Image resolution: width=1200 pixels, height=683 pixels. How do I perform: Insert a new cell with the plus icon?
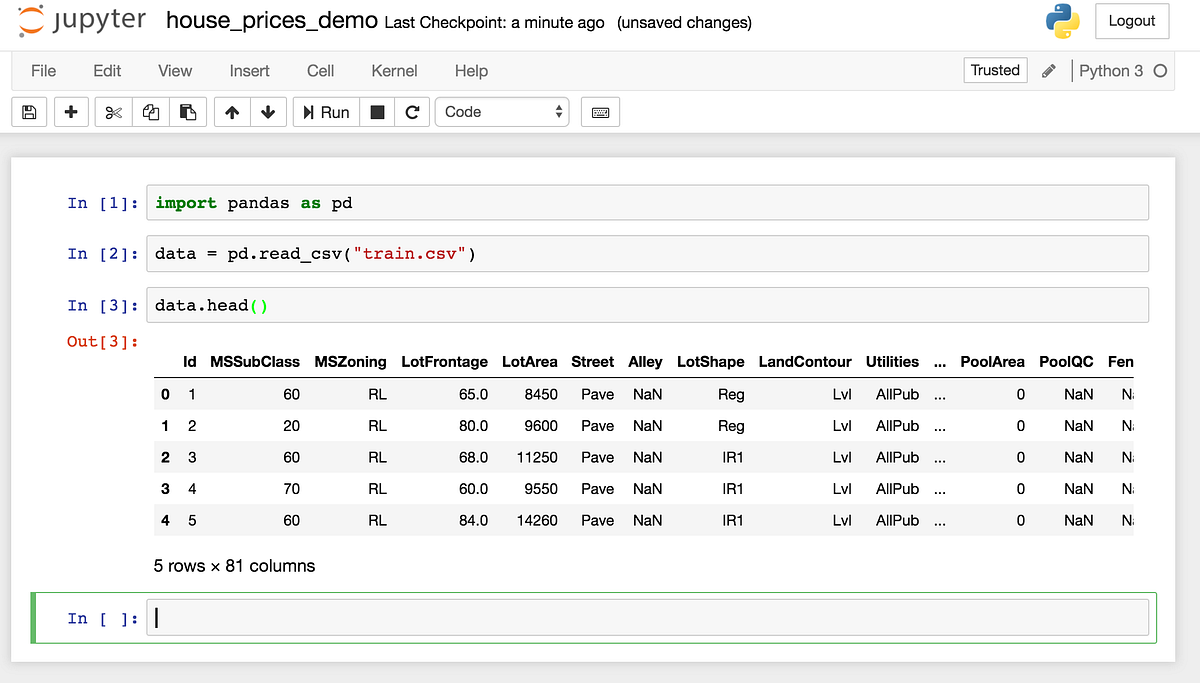tap(70, 112)
